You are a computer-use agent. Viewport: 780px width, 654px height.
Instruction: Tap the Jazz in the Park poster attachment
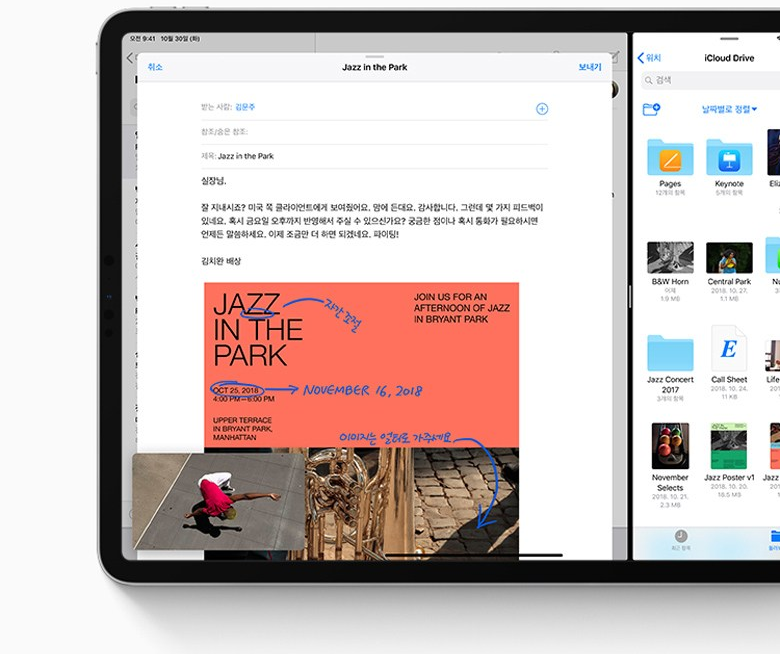click(x=361, y=421)
